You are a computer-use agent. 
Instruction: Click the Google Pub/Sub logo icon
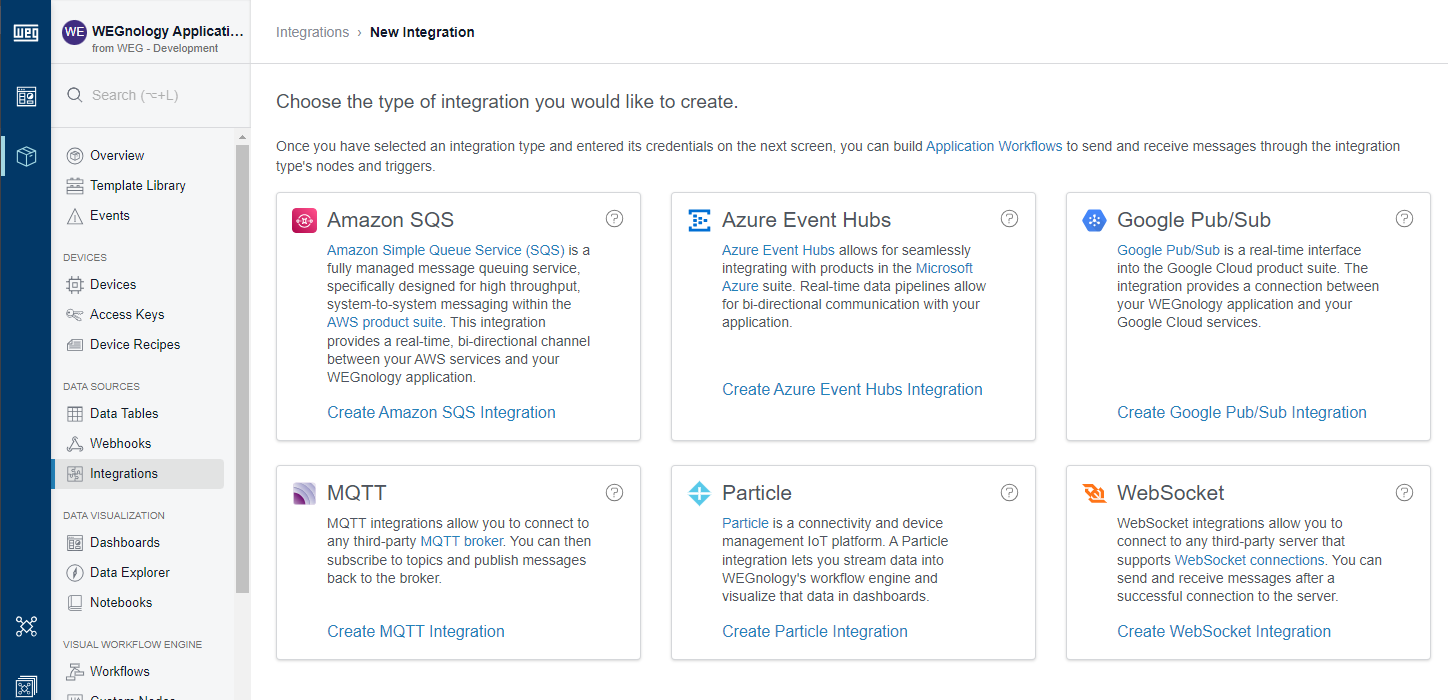coord(1094,220)
